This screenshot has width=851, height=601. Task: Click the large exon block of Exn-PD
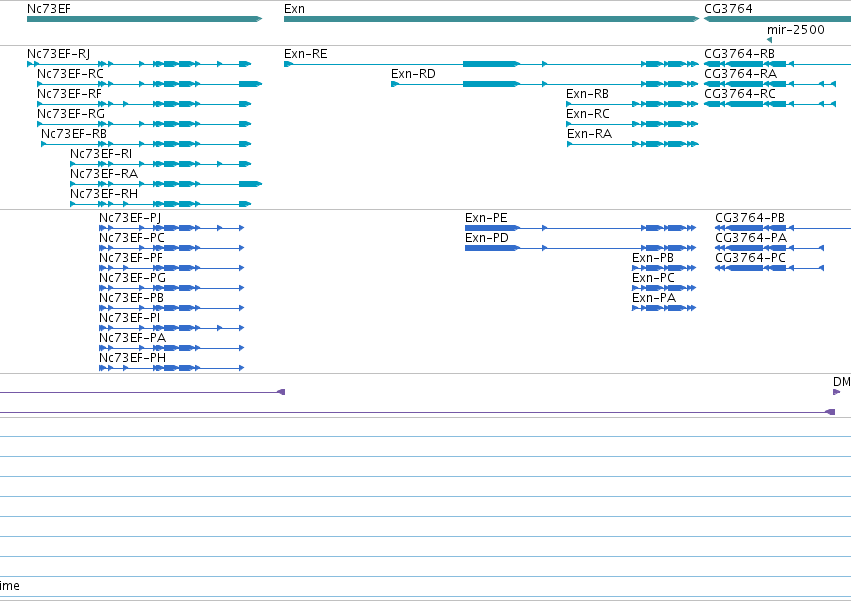click(x=493, y=248)
